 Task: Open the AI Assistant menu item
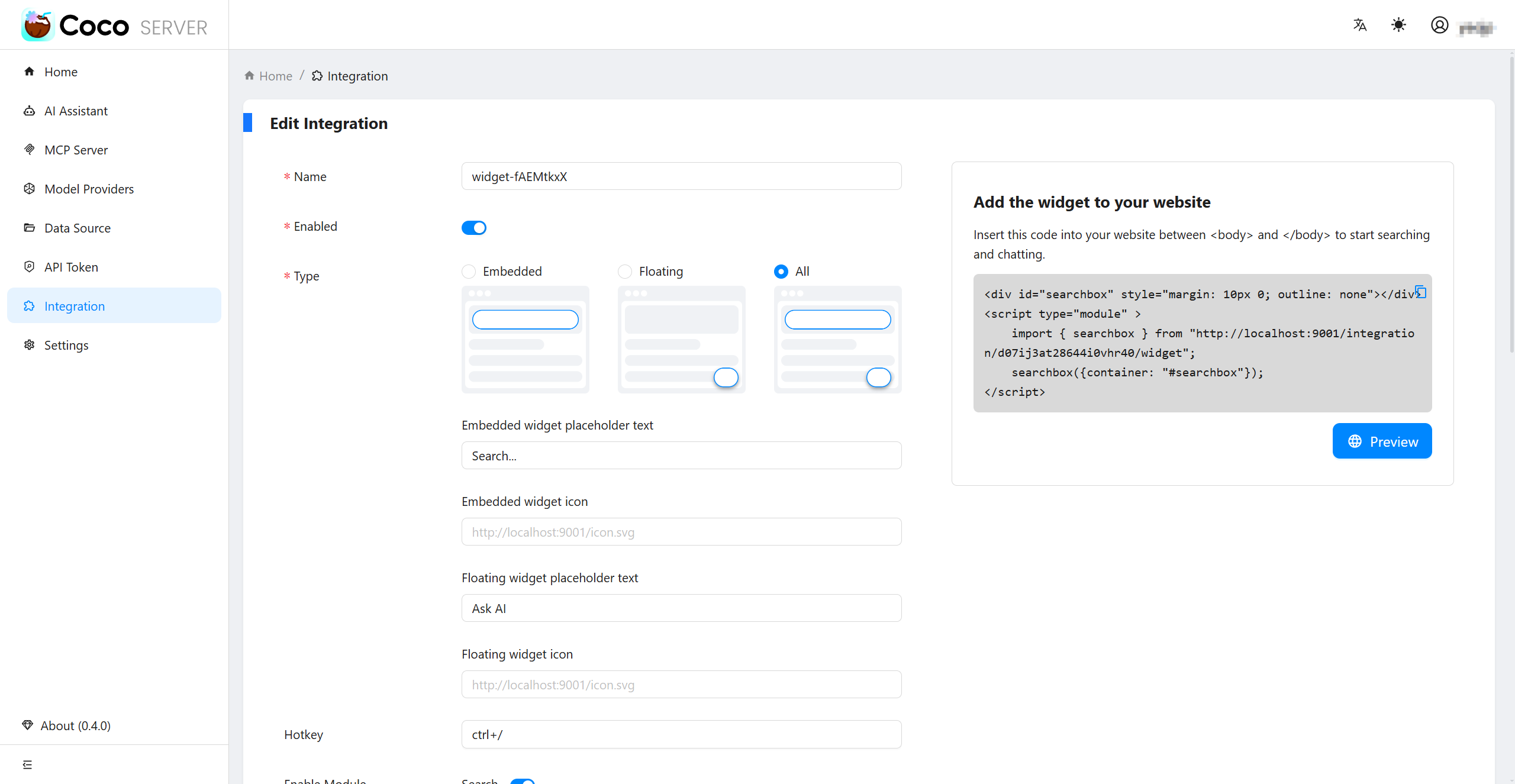pos(114,111)
